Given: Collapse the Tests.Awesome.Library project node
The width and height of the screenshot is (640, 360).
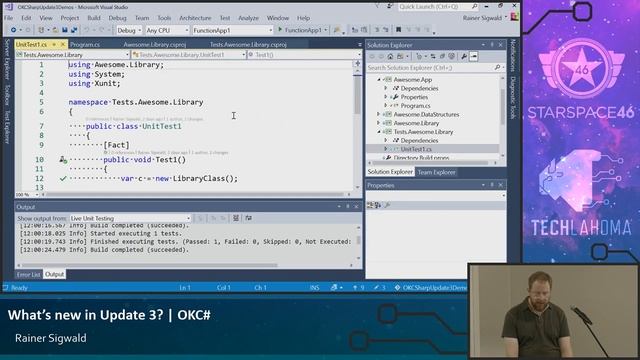Looking at the screenshot, I should point(379,132).
